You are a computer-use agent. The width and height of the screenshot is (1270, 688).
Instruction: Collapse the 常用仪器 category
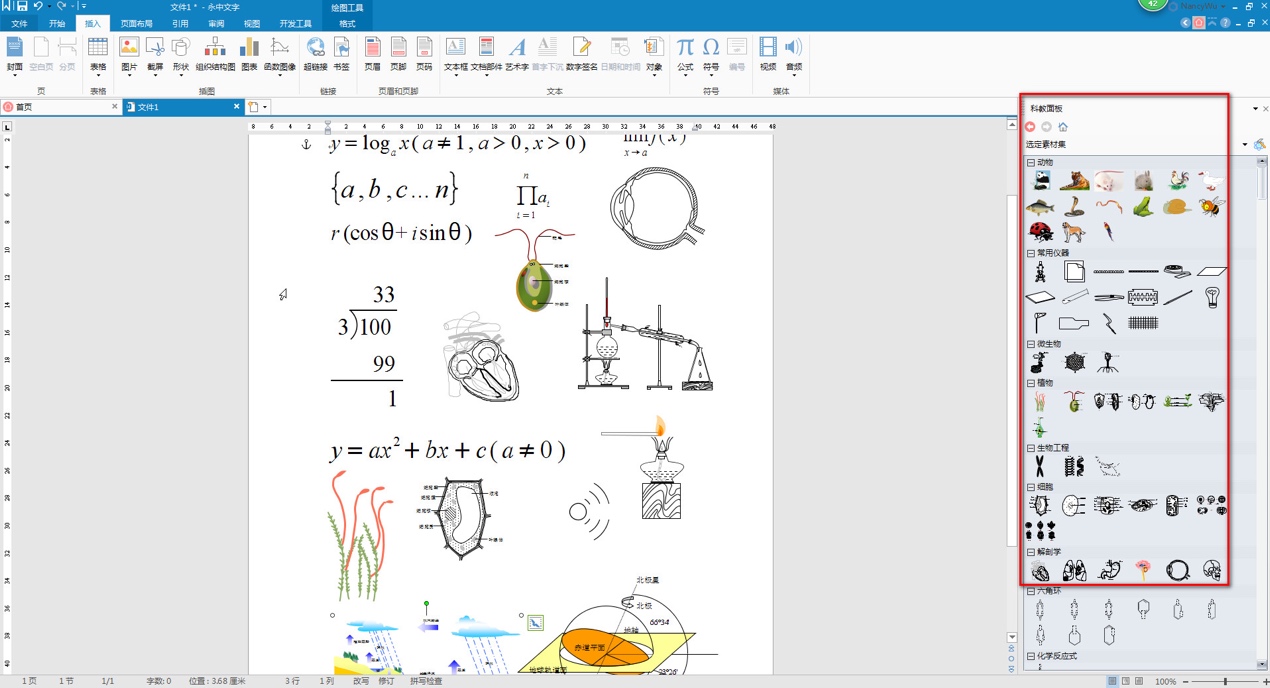point(1031,253)
